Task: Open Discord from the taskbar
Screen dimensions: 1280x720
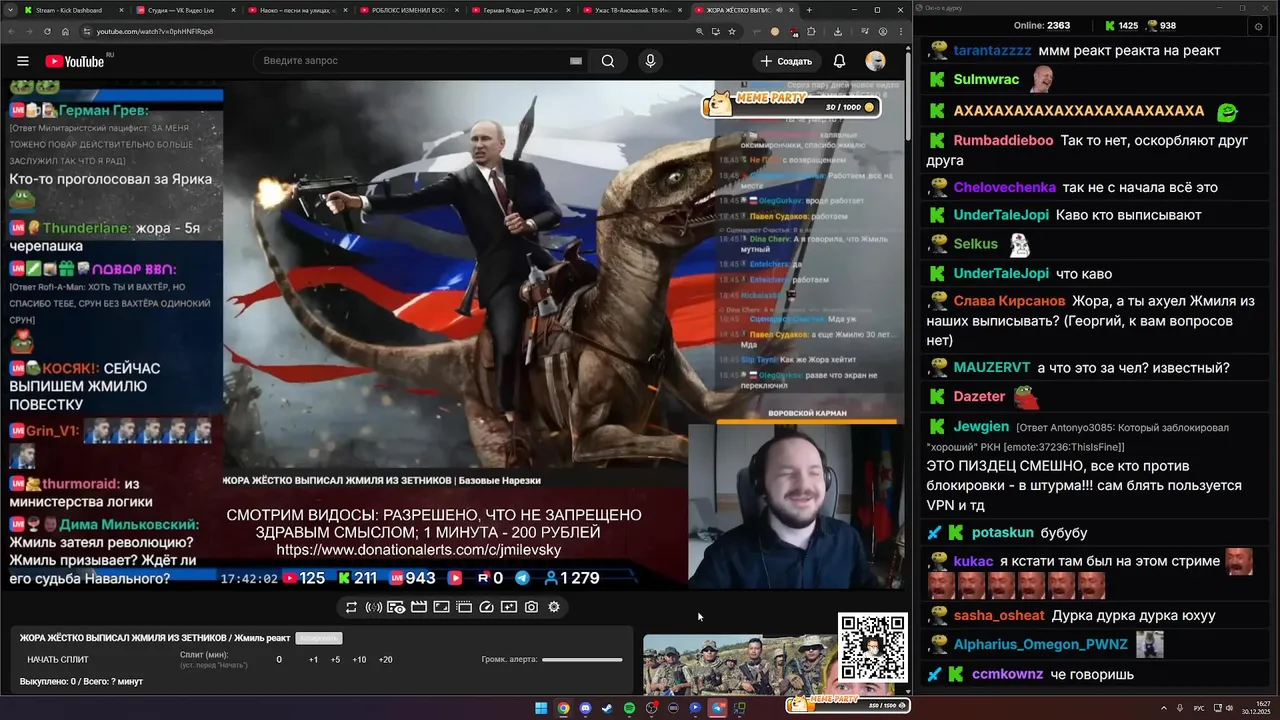Action: [585, 708]
